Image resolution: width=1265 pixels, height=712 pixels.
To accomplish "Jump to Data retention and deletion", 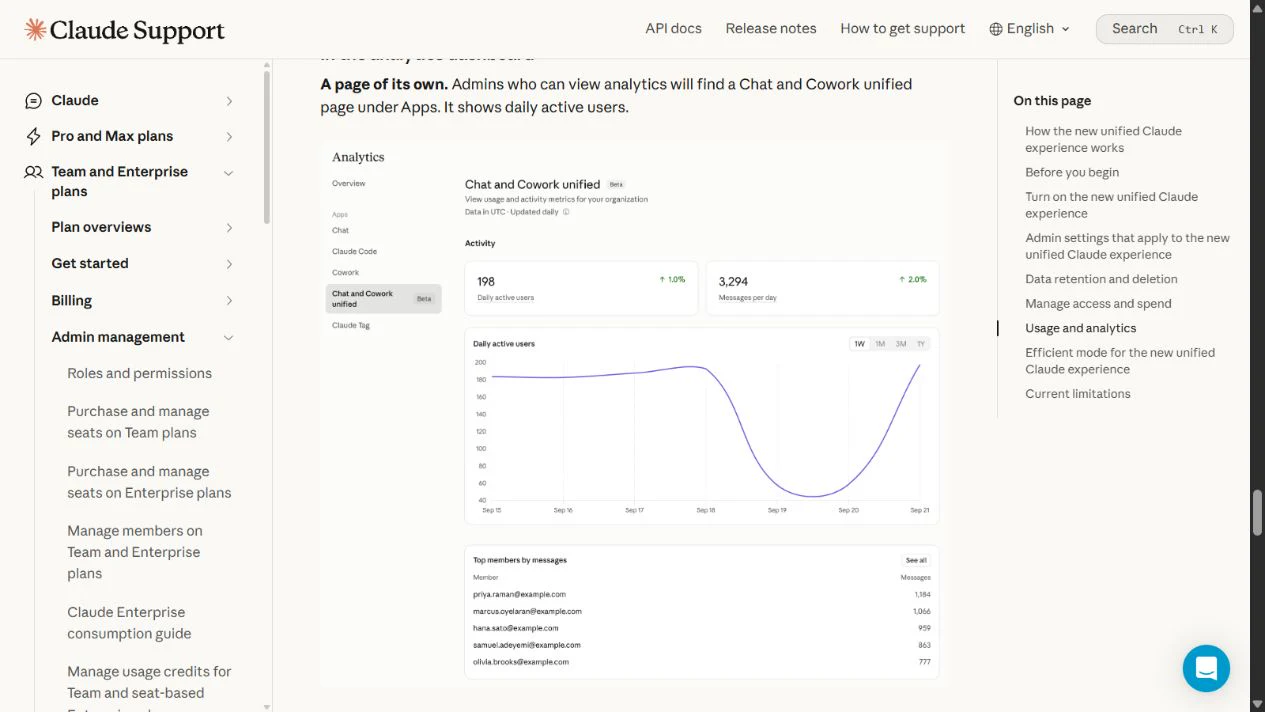I will (x=1101, y=279).
